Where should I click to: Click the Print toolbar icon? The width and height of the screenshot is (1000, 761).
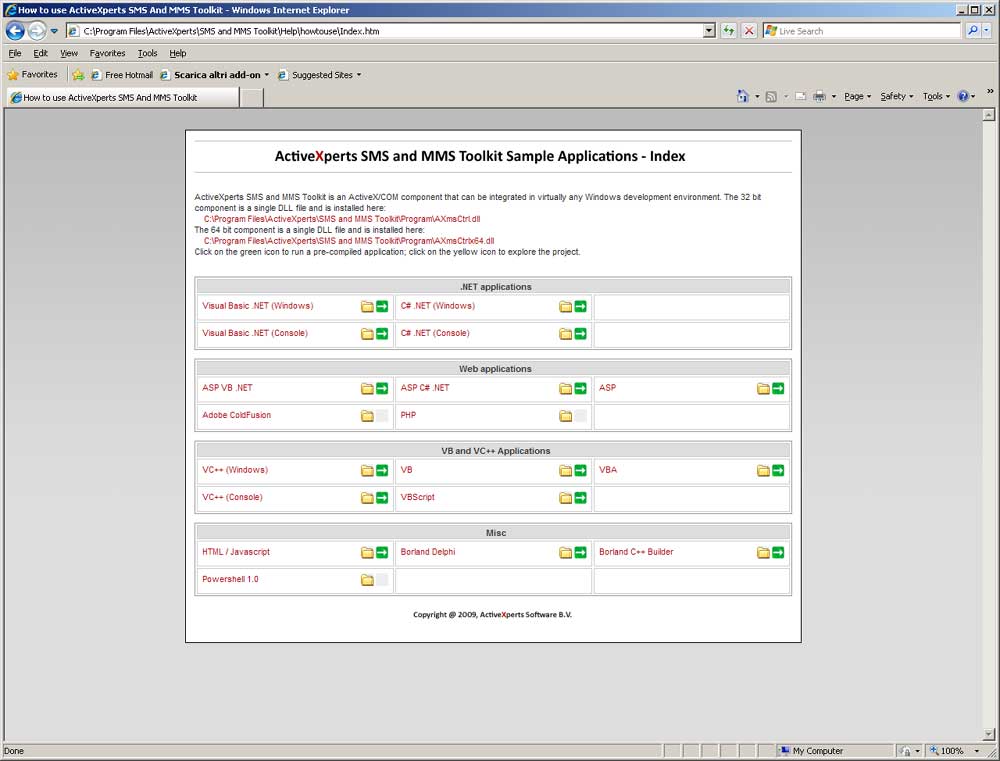tap(820, 96)
